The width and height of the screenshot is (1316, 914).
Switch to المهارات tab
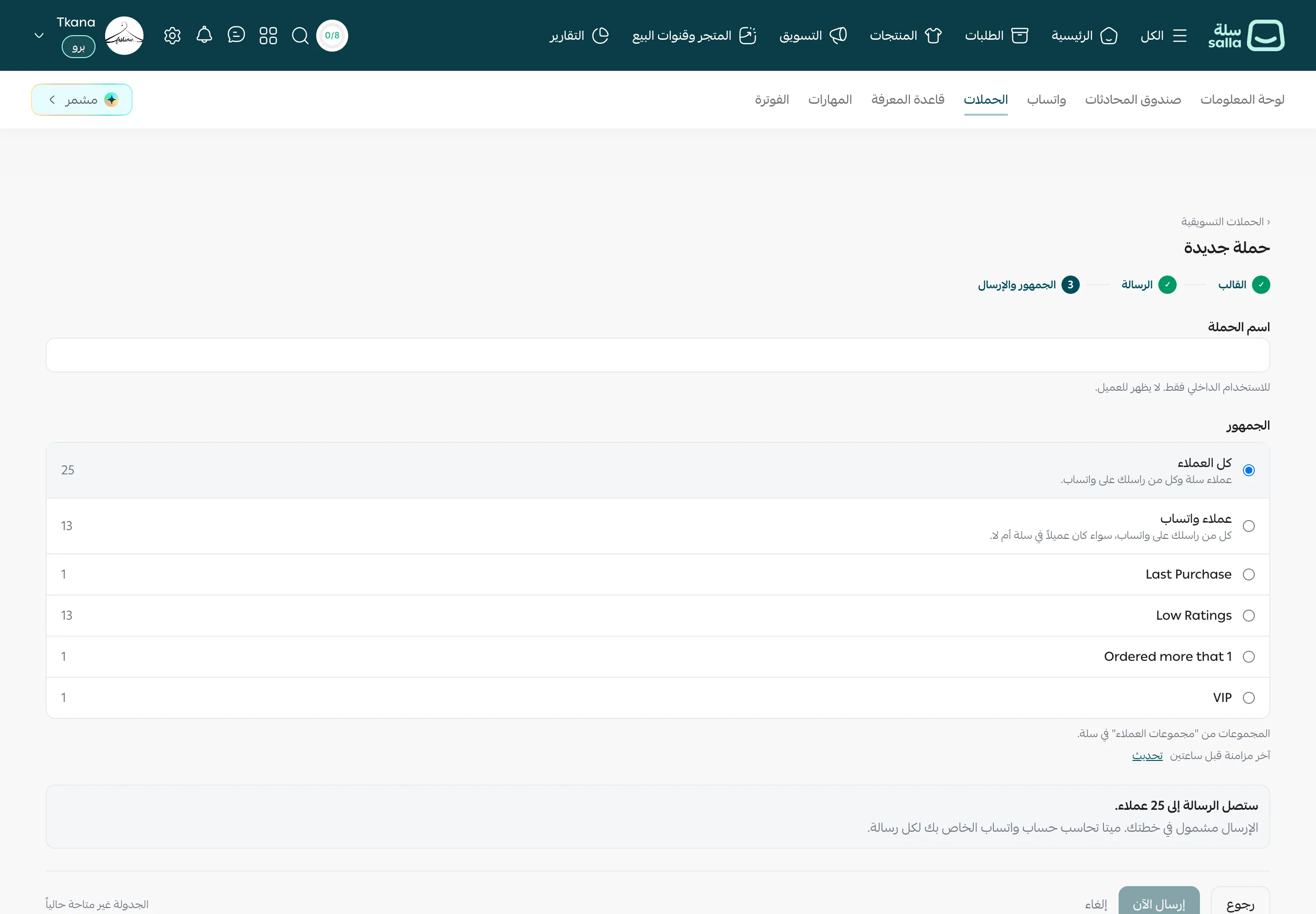point(830,100)
